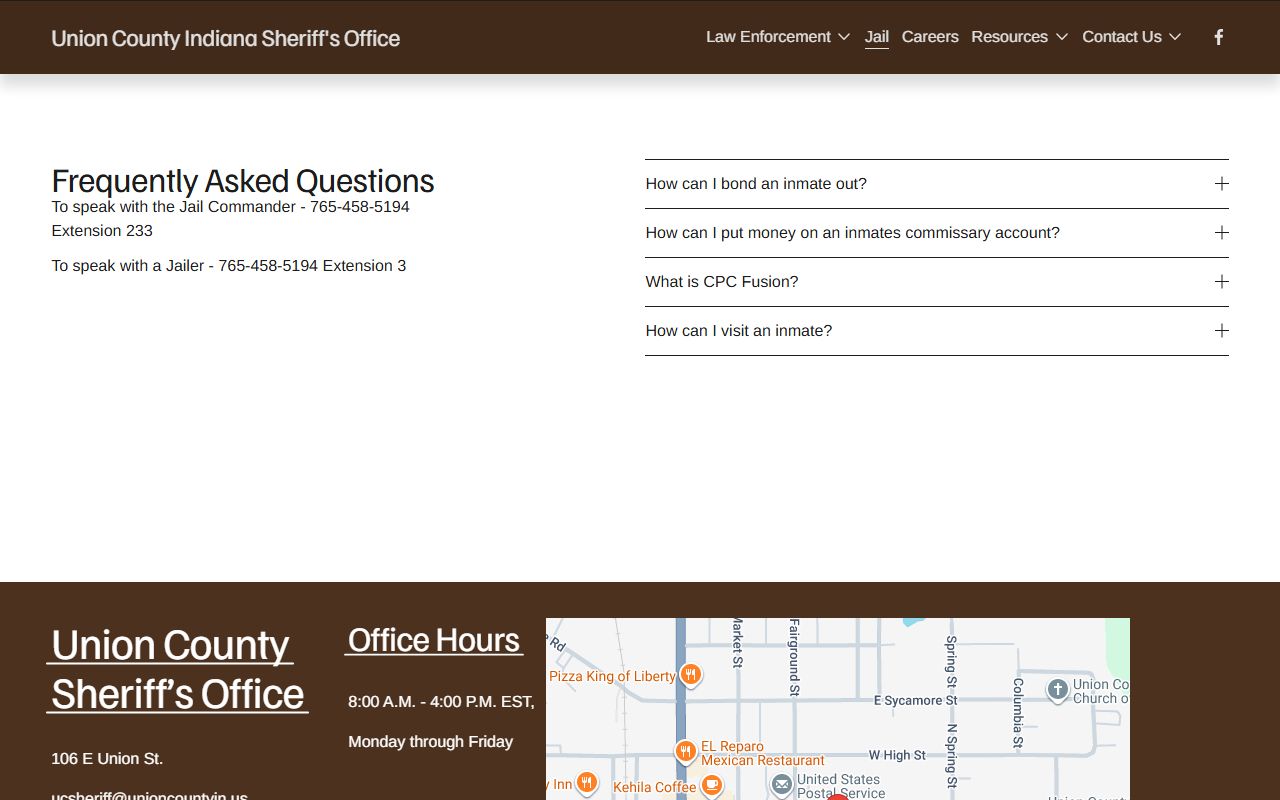1280x800 pixels.
Task: Open the Resources dropdown chevron
Action: tap(1061, 37)
